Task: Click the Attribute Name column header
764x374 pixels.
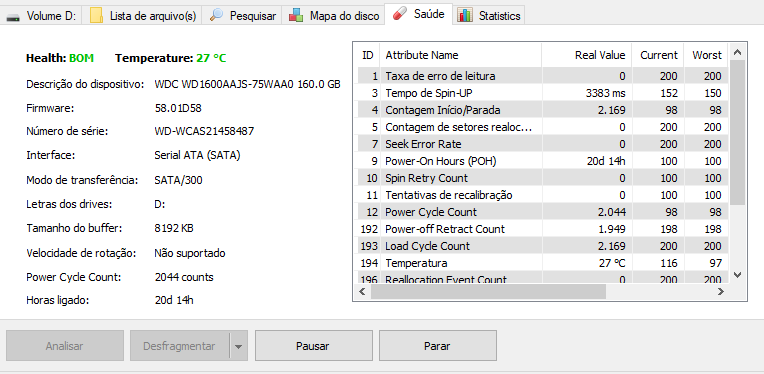Action: point(460,55)
